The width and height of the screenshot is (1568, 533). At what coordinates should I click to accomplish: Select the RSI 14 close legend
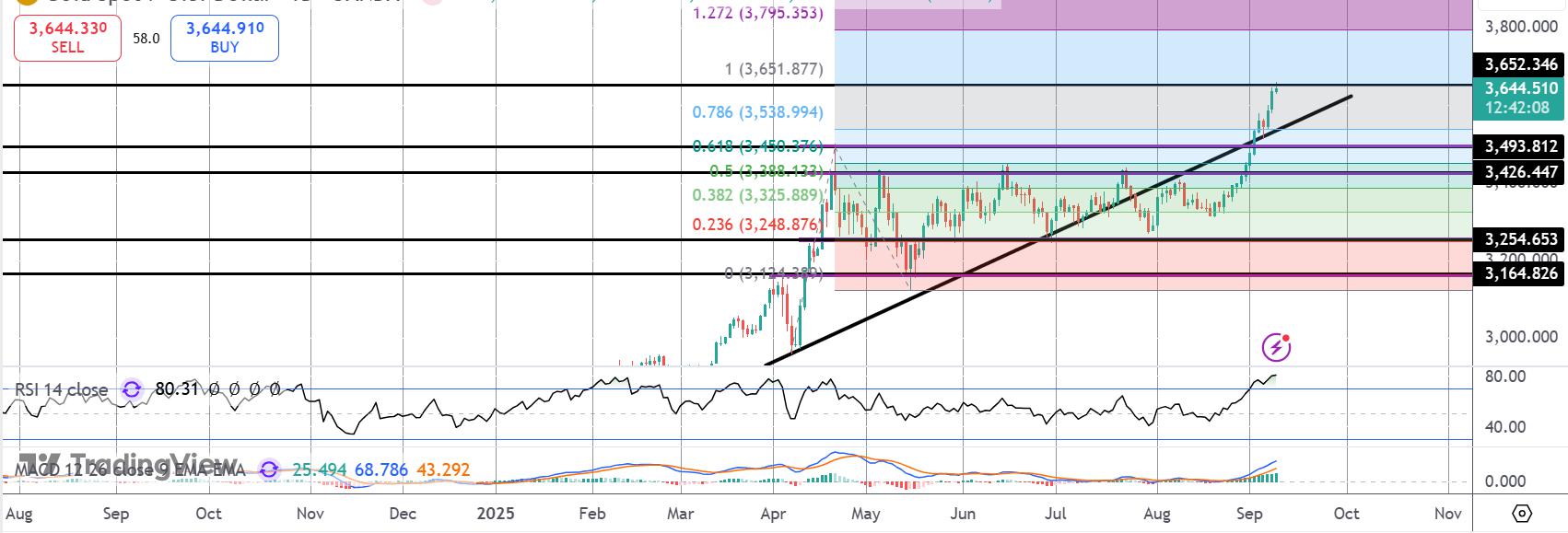(61, 389)
